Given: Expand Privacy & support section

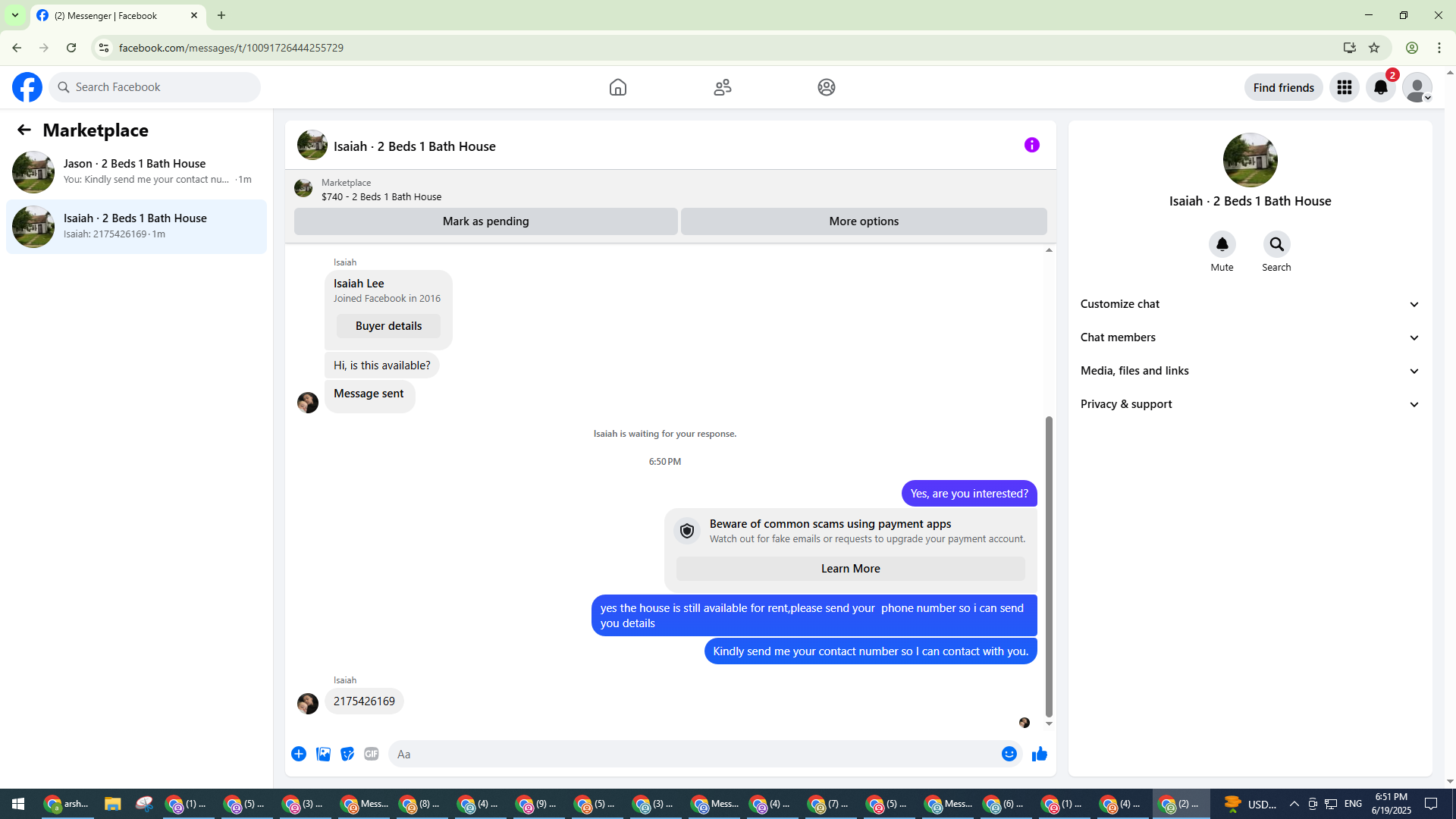Looking at the screenshot, I should pos(1250,404).
